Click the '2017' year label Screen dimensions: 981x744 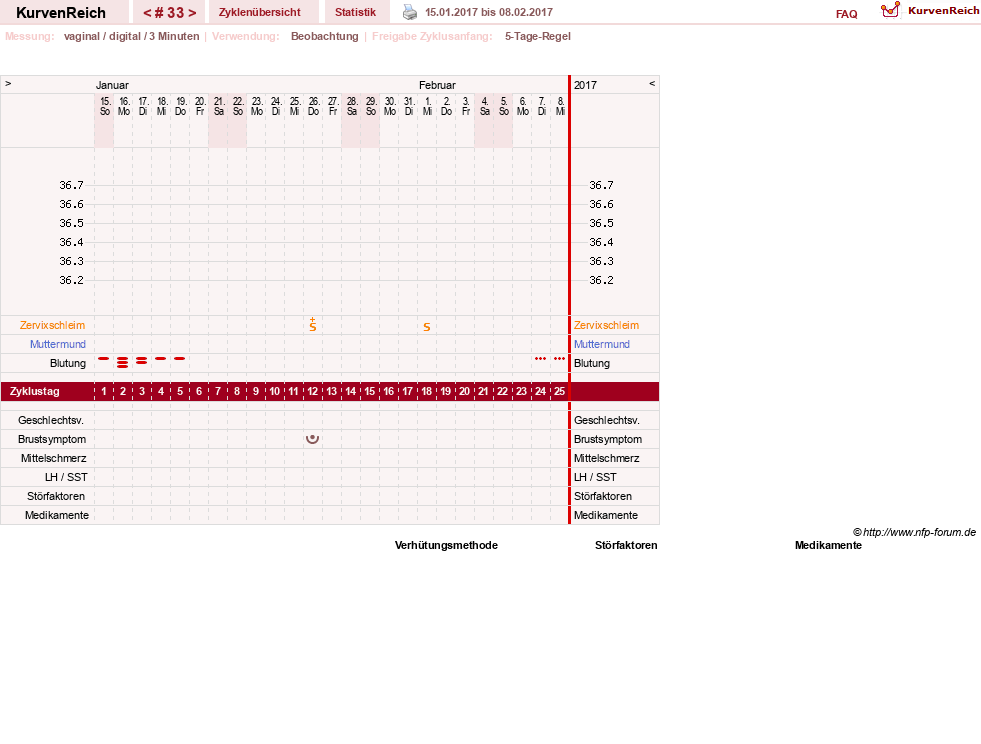coord(586,85)
